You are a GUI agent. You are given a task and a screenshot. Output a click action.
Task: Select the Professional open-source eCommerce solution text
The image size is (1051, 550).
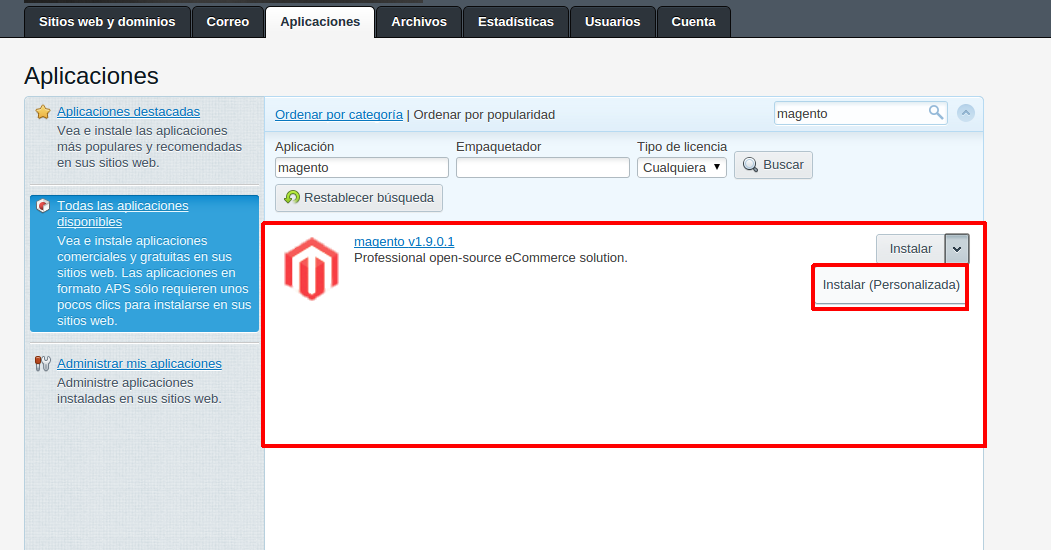(491, 258)
